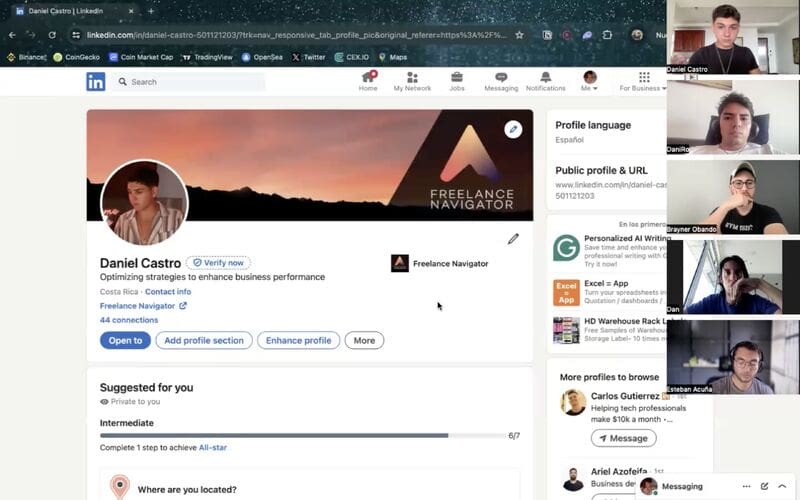This screenshot has width=800, height=500.
Task: Open the Notifications bell
Action: (x=545, y=78)
